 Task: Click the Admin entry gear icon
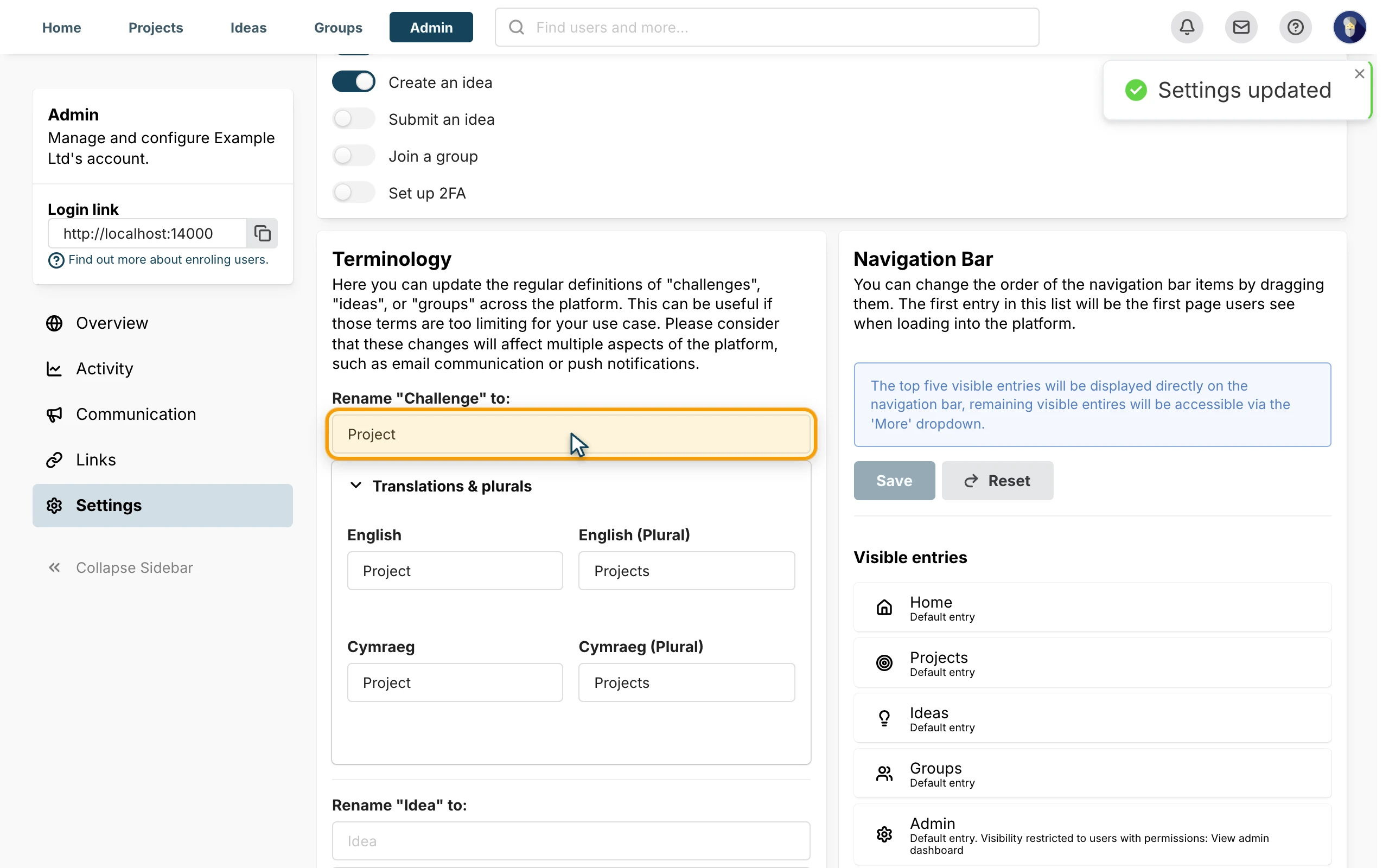pyautogui.click(x=884, y=834)
